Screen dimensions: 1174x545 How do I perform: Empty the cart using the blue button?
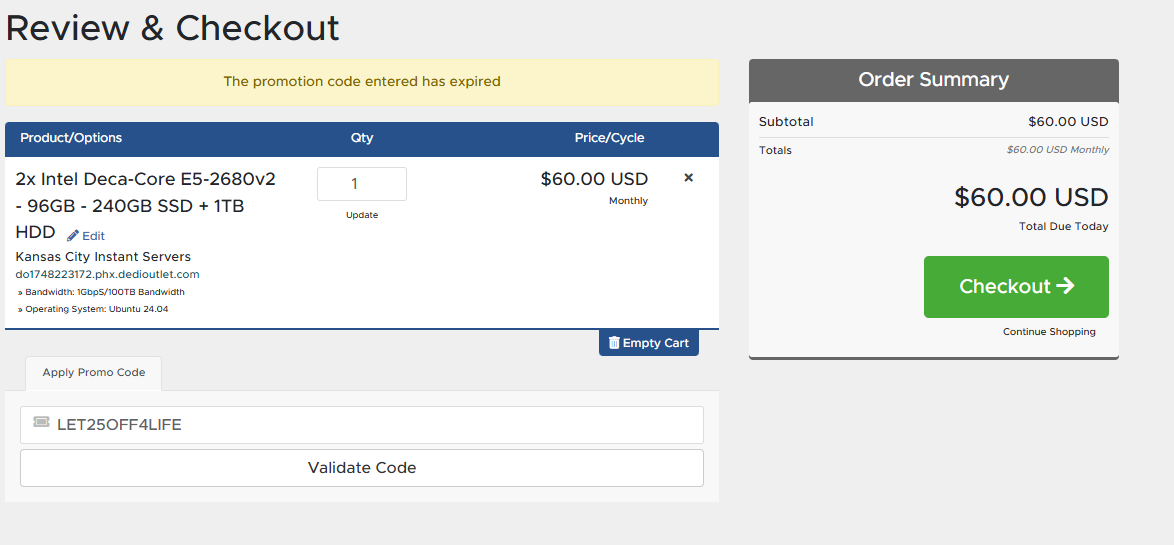click(x=648, y=343)
